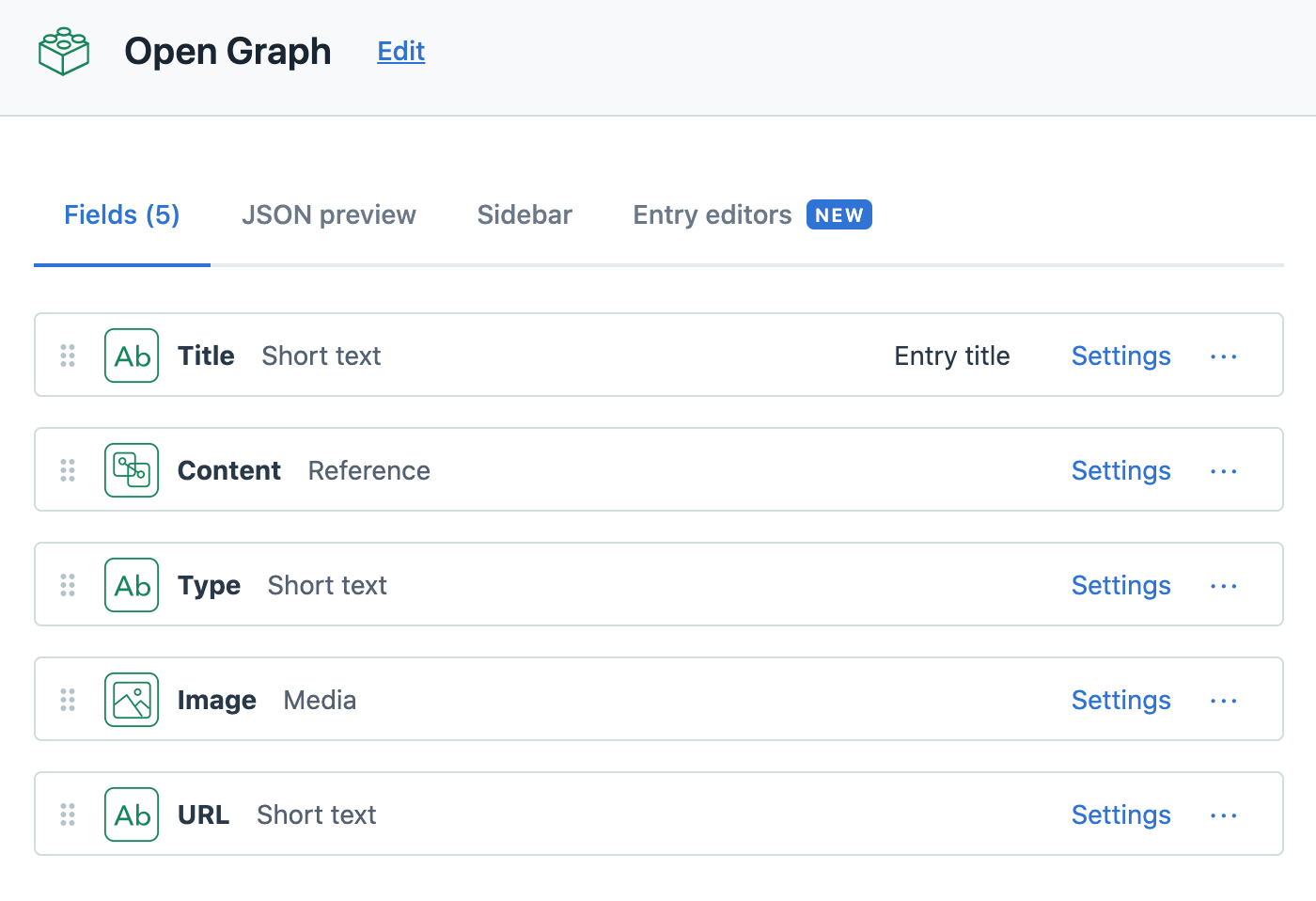1316x901 pixels.
Task: Open Settings for the Image field
Action: click(1120, 700)
